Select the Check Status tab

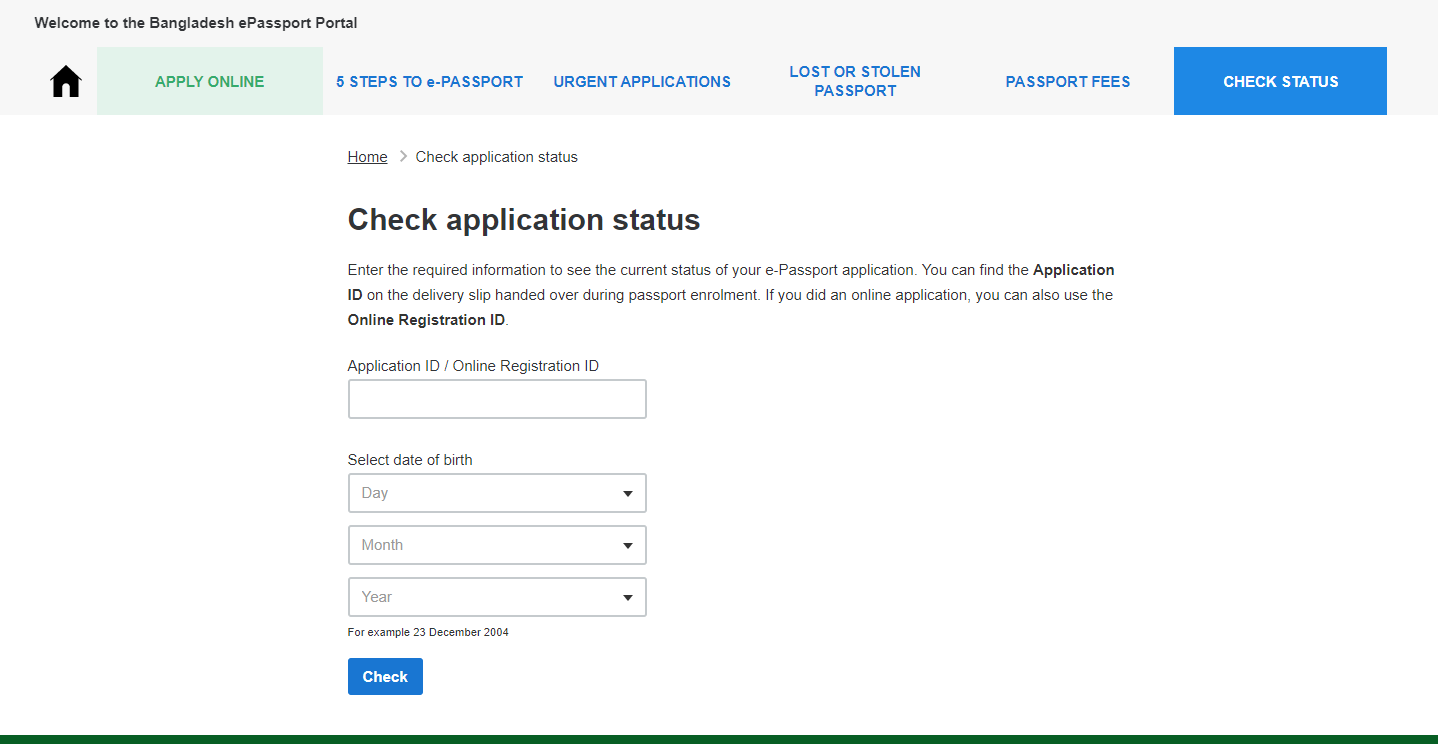point(1280,81)
